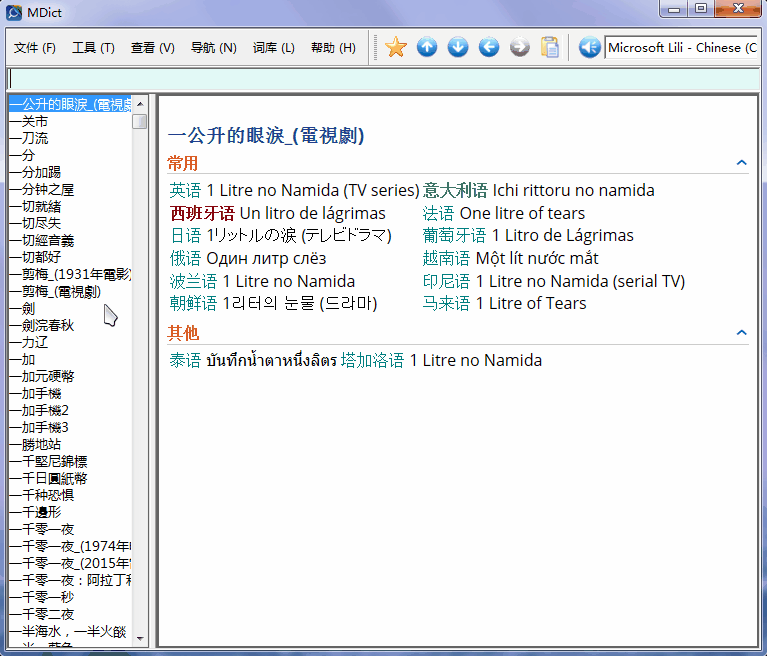Select entry 一千零二夜
Image resolution: width=767 pixels, height=656 pixels.
coord(42,613)
